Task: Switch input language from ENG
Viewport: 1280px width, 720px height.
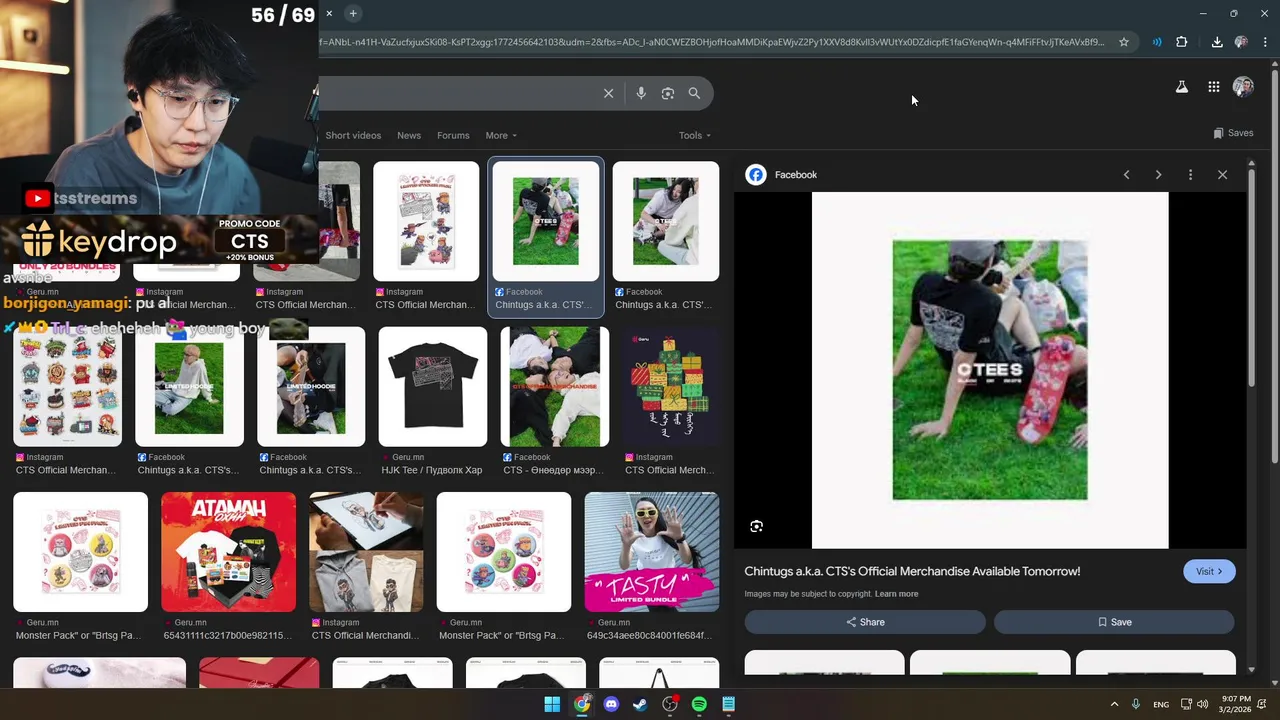Action: point(1161,704)
